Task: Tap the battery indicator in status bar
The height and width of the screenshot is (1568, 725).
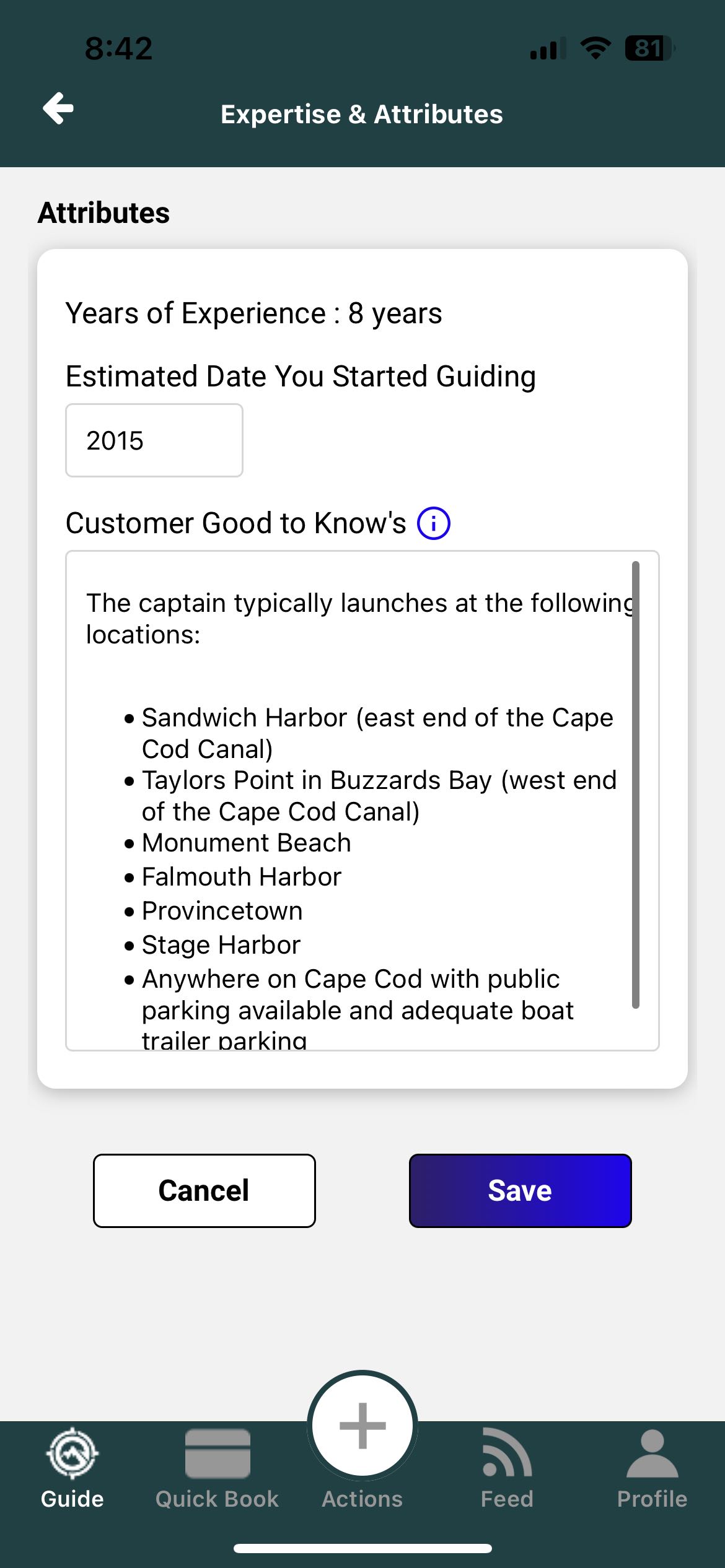Action: (649, 48)
